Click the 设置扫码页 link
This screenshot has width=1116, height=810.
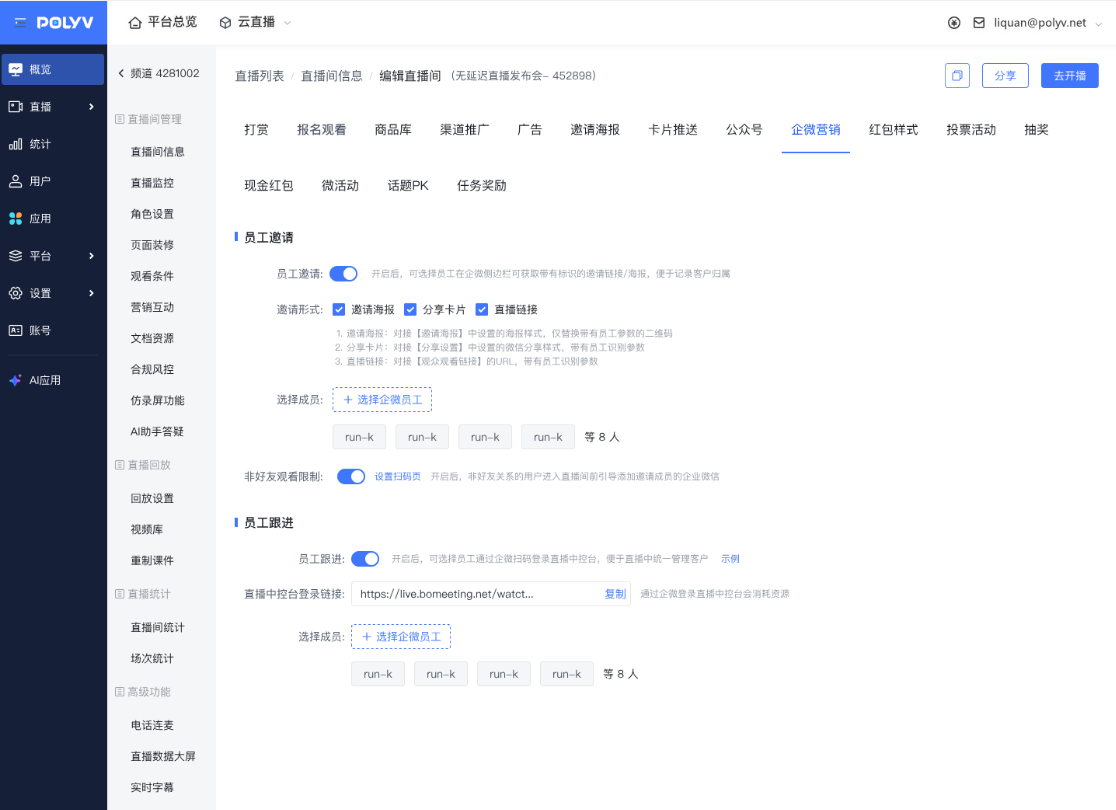tap(398, 477)
